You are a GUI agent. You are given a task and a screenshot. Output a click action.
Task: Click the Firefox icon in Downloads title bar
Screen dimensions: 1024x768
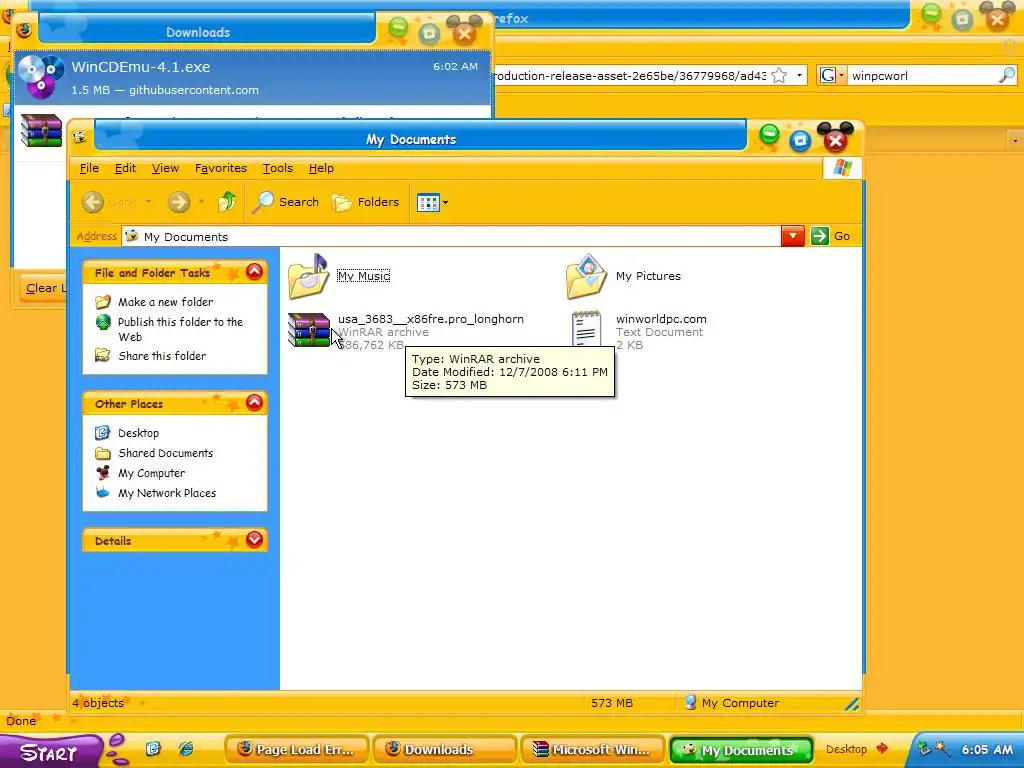24,30
